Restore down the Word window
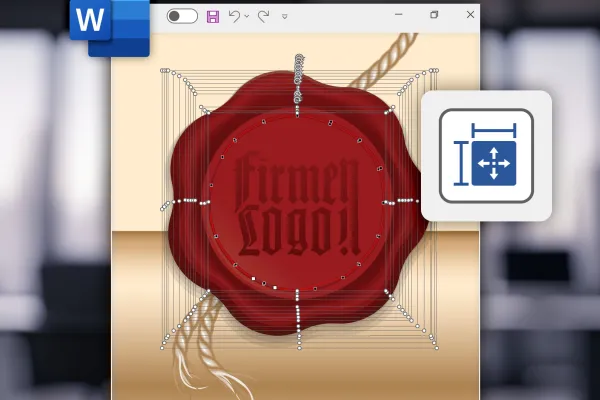The image size is (600, 400). (434, 15)
